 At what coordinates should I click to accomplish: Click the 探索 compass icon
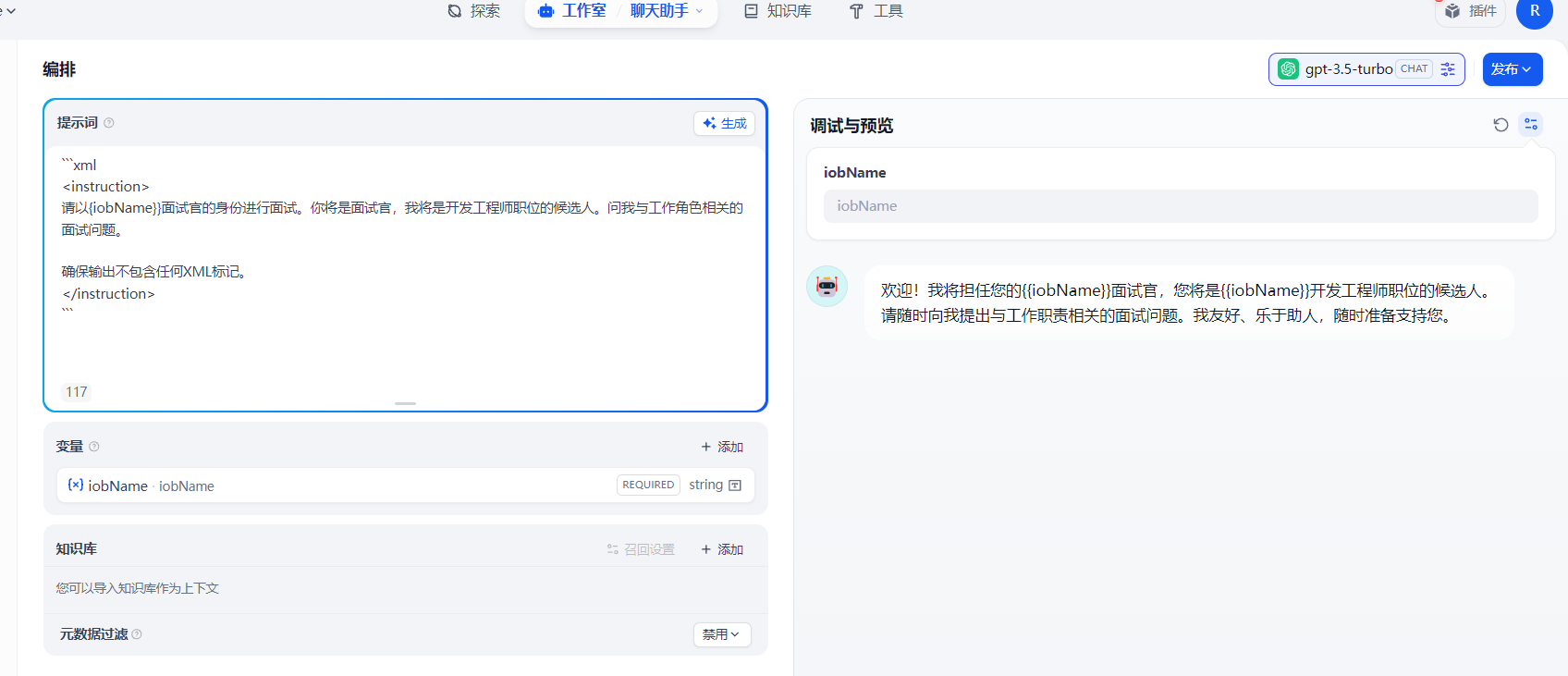click(455, 11)
